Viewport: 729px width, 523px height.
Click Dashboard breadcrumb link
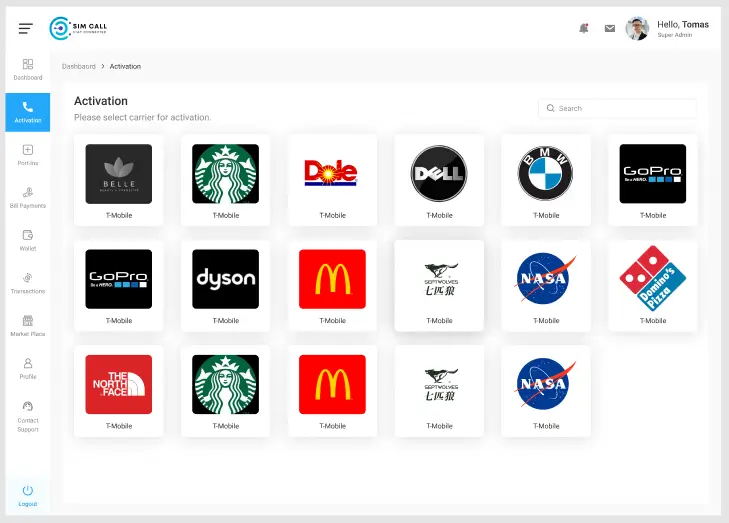point(79,66)
